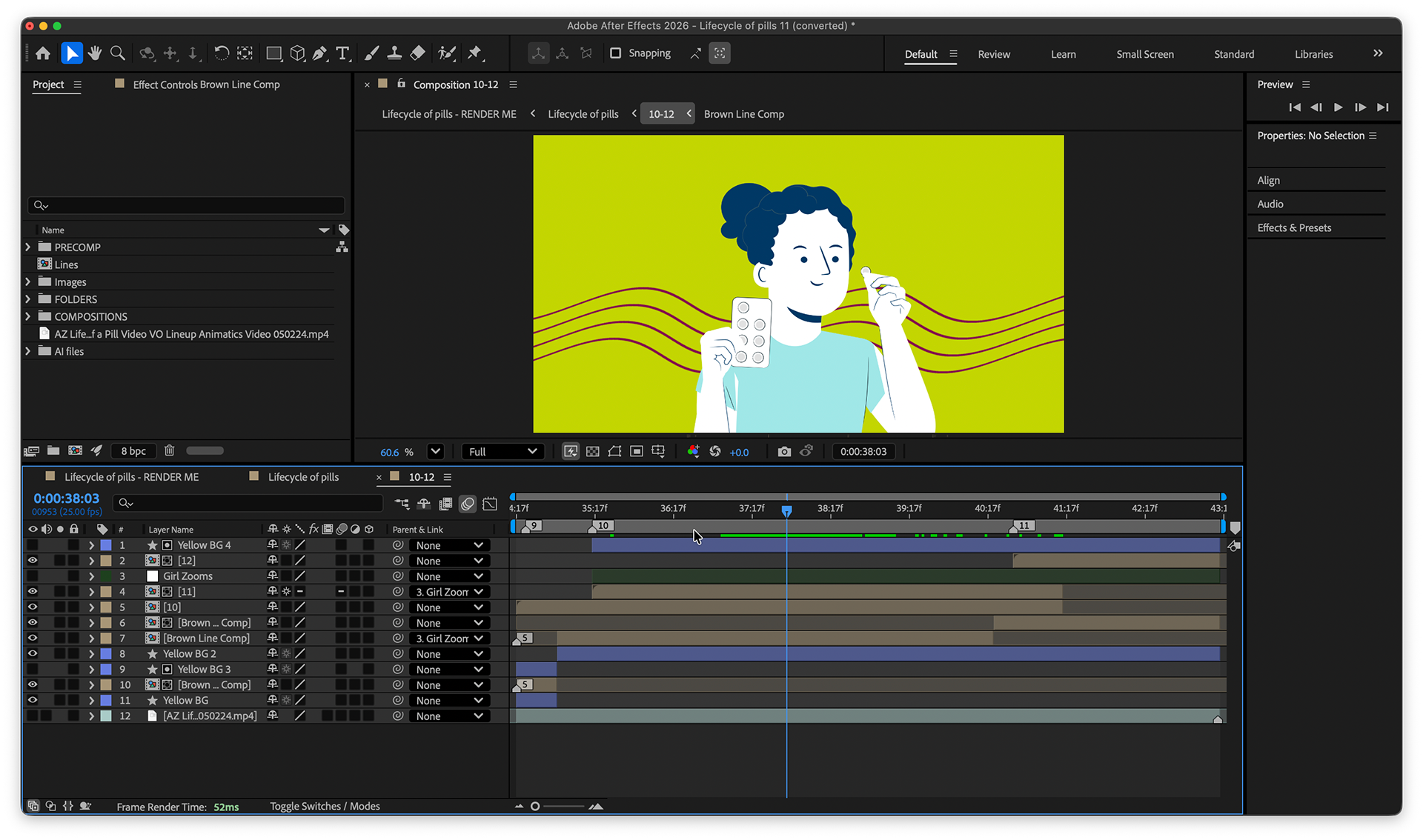
Task: Open the Full resolution dropdown
Action: tap(502, 451)
